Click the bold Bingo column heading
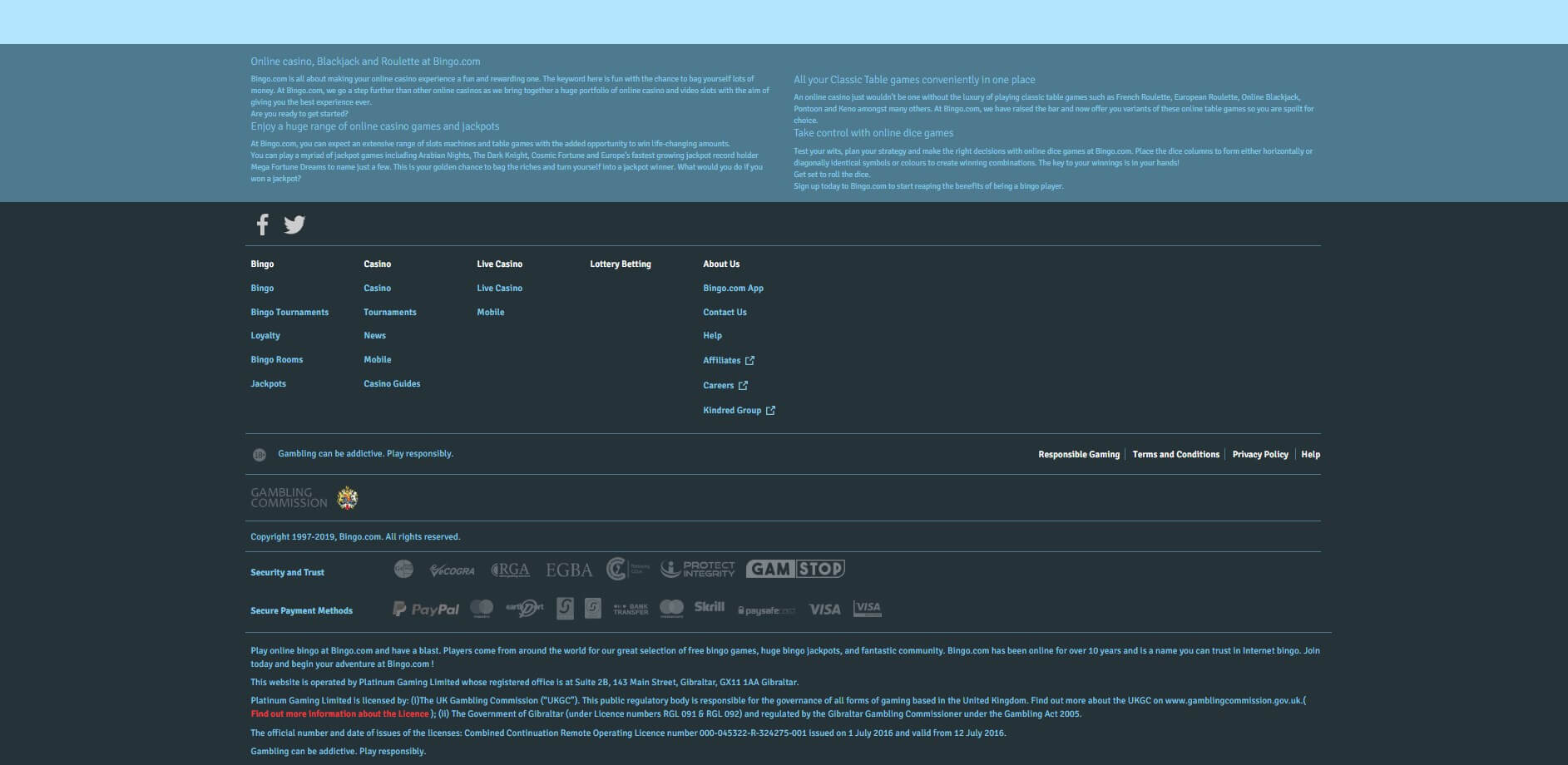The width and height of the screenshot is (1568, 765). pyautogui.click(x=262, y=264)
